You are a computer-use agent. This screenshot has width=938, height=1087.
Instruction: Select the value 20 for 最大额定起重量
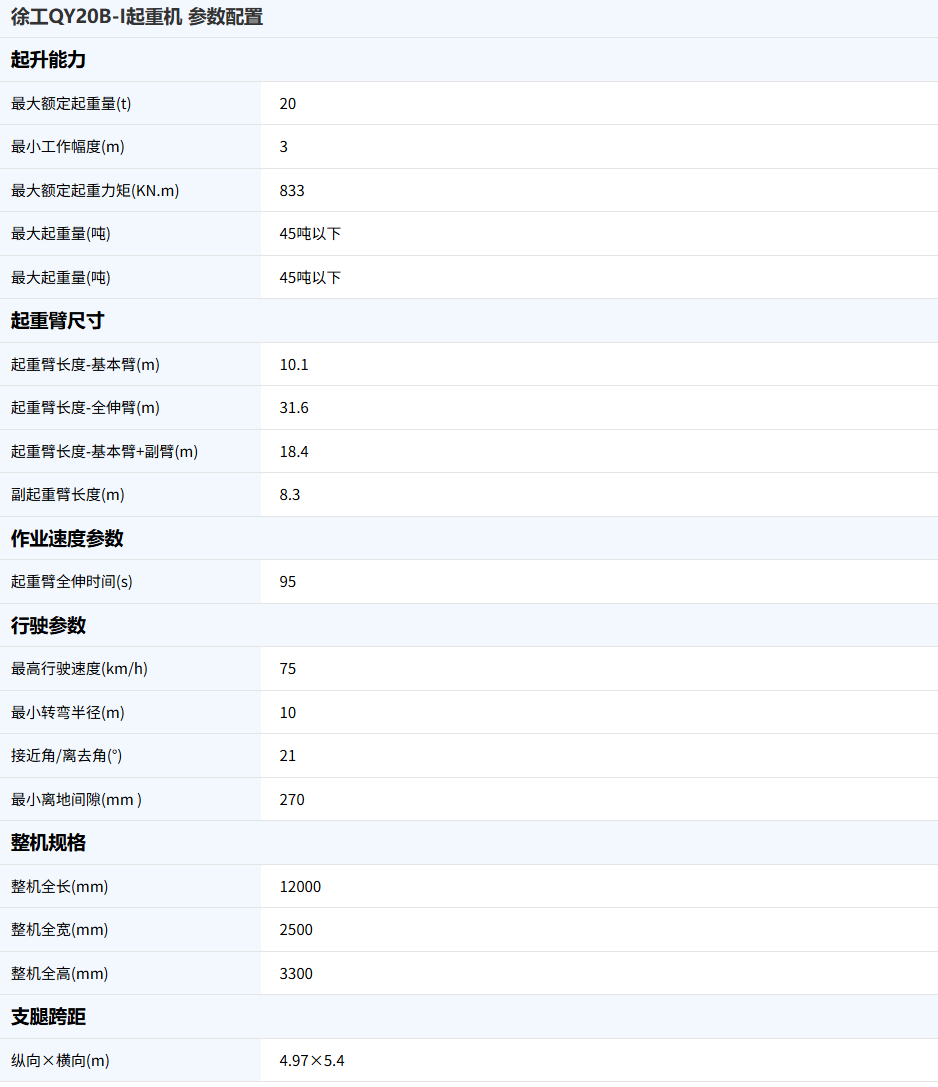[288, 103]
